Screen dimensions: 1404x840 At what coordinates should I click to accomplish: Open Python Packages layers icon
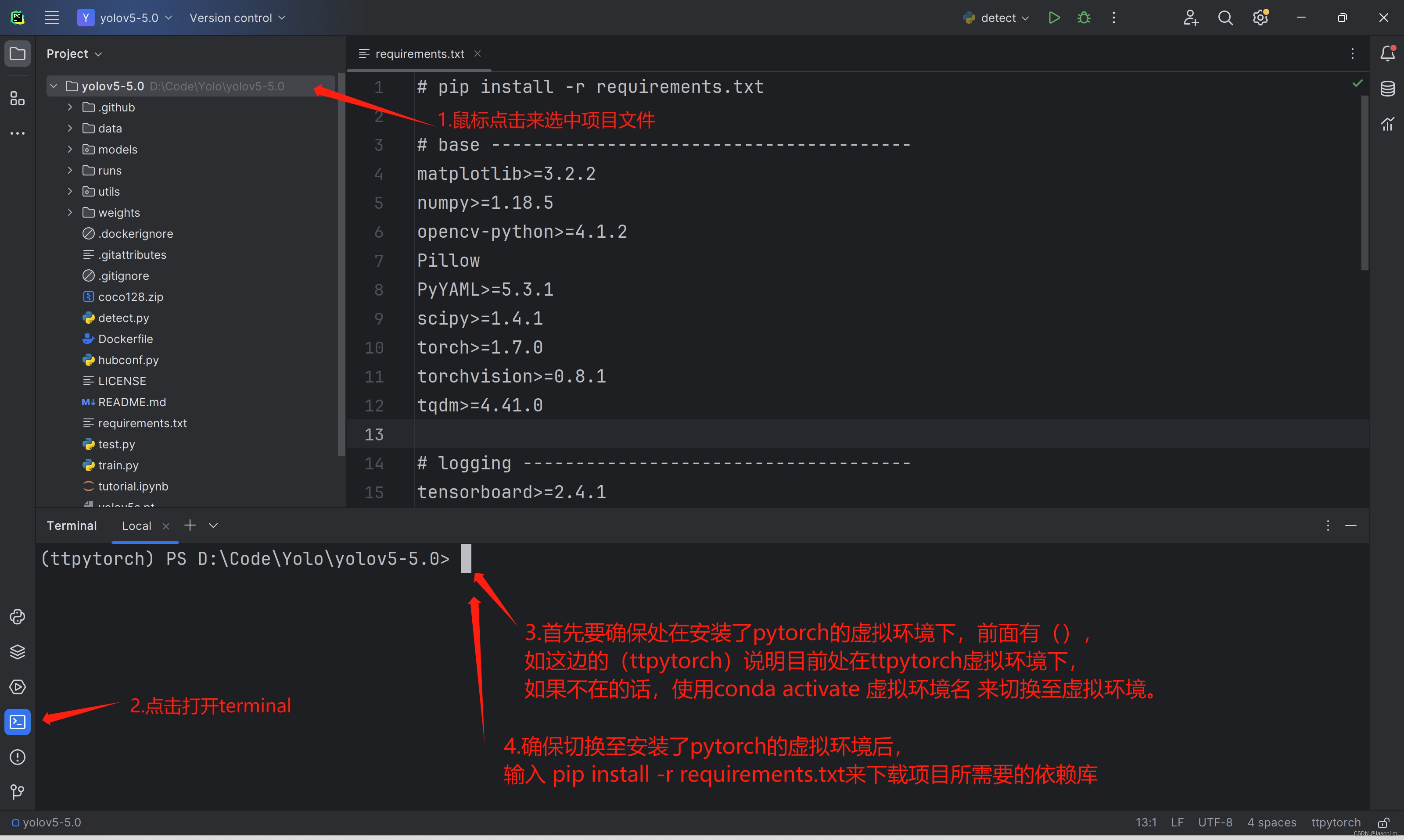click(x=18, y=651)
